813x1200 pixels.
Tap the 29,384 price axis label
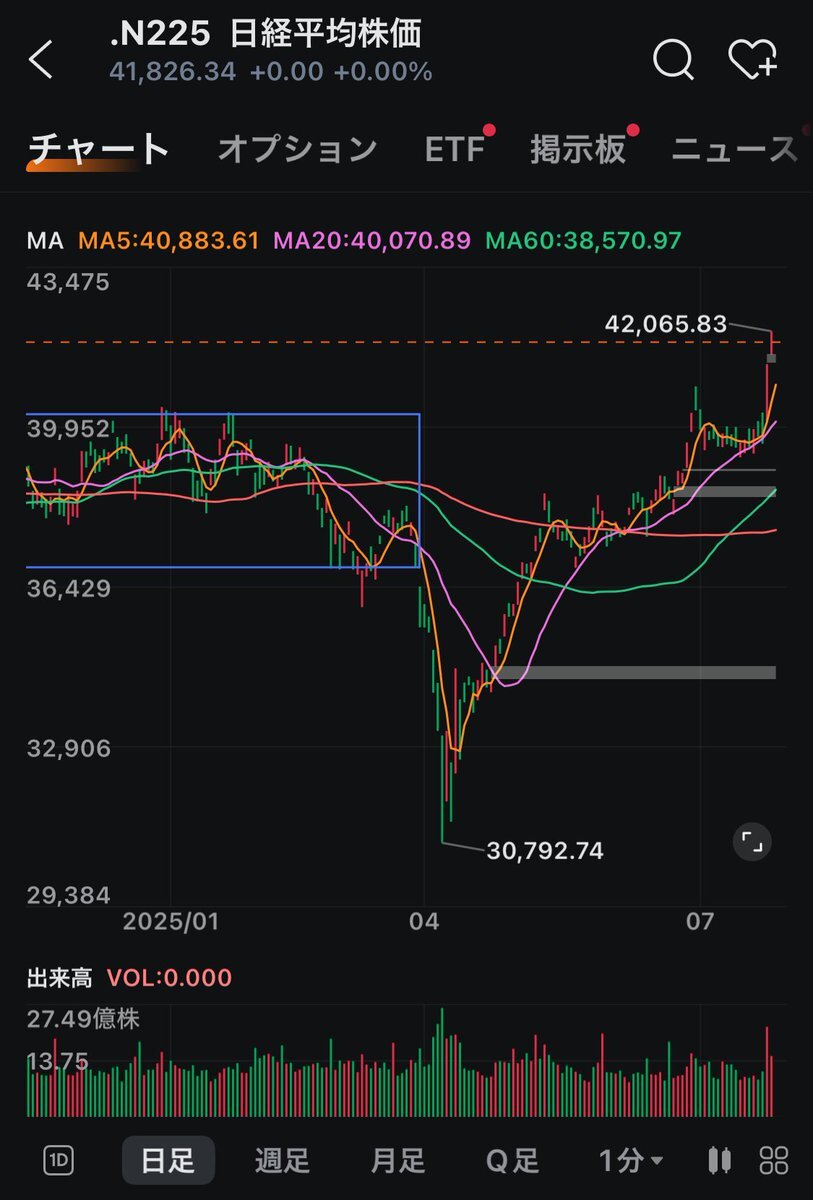coord(68,894)
